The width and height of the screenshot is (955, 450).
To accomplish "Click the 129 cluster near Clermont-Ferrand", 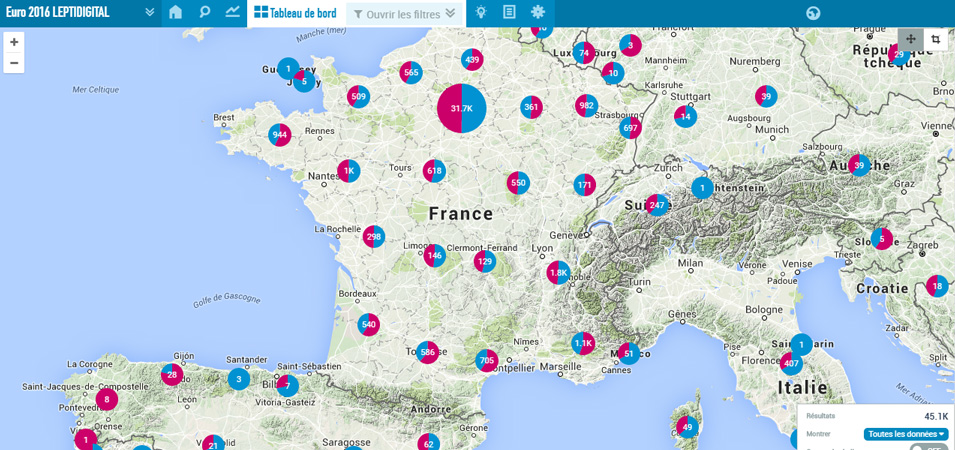I will pyautogui.click(x=485, y=261).
